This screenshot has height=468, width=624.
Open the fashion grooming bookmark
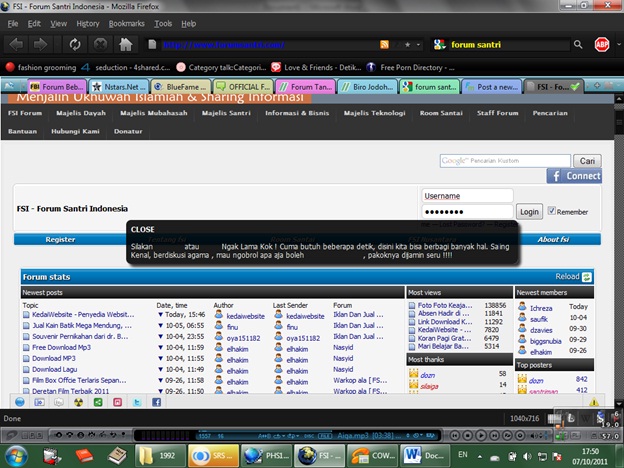[x=41, y=67]
